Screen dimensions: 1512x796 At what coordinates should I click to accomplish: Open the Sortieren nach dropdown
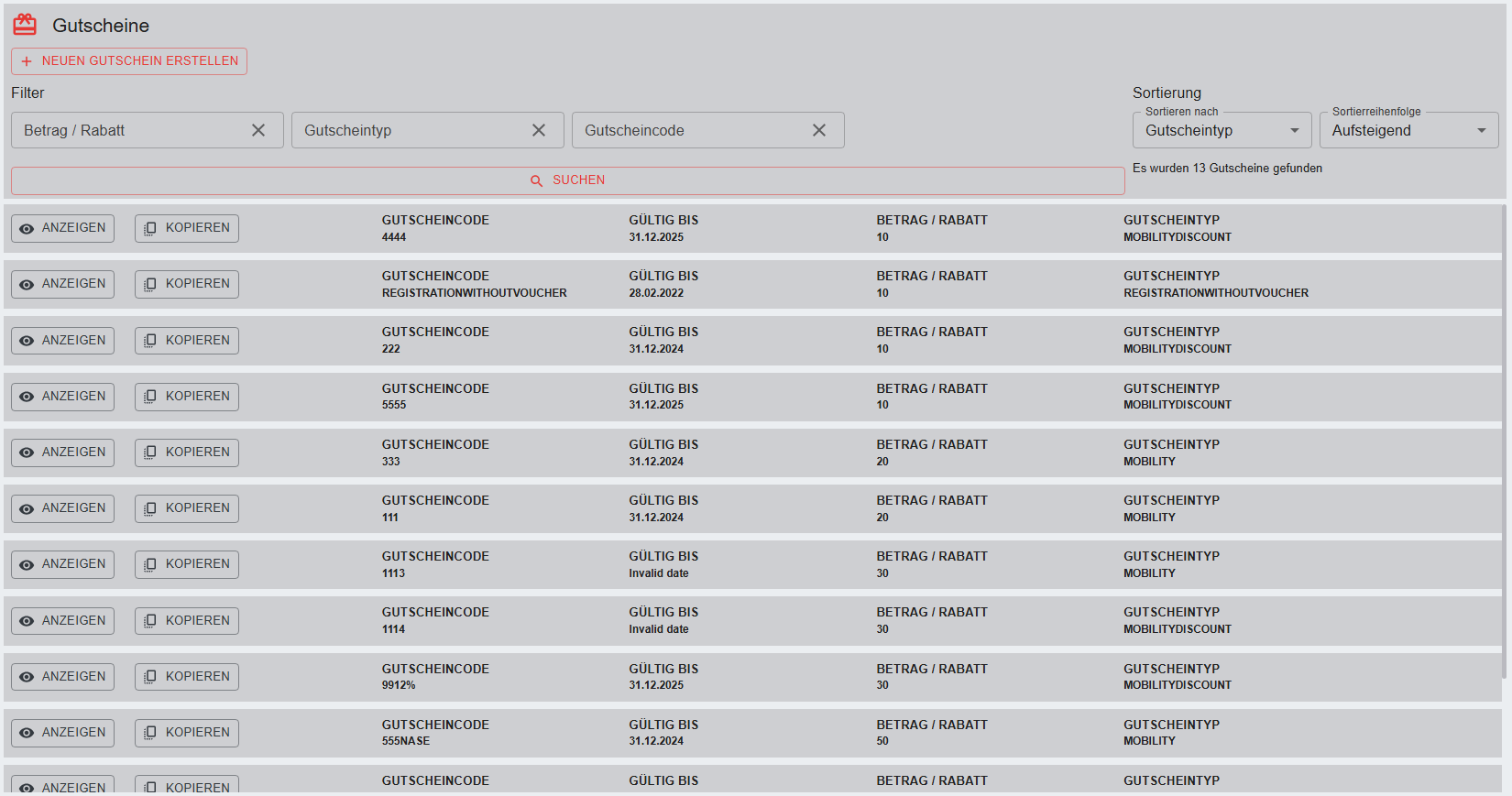click(1222, 130)
